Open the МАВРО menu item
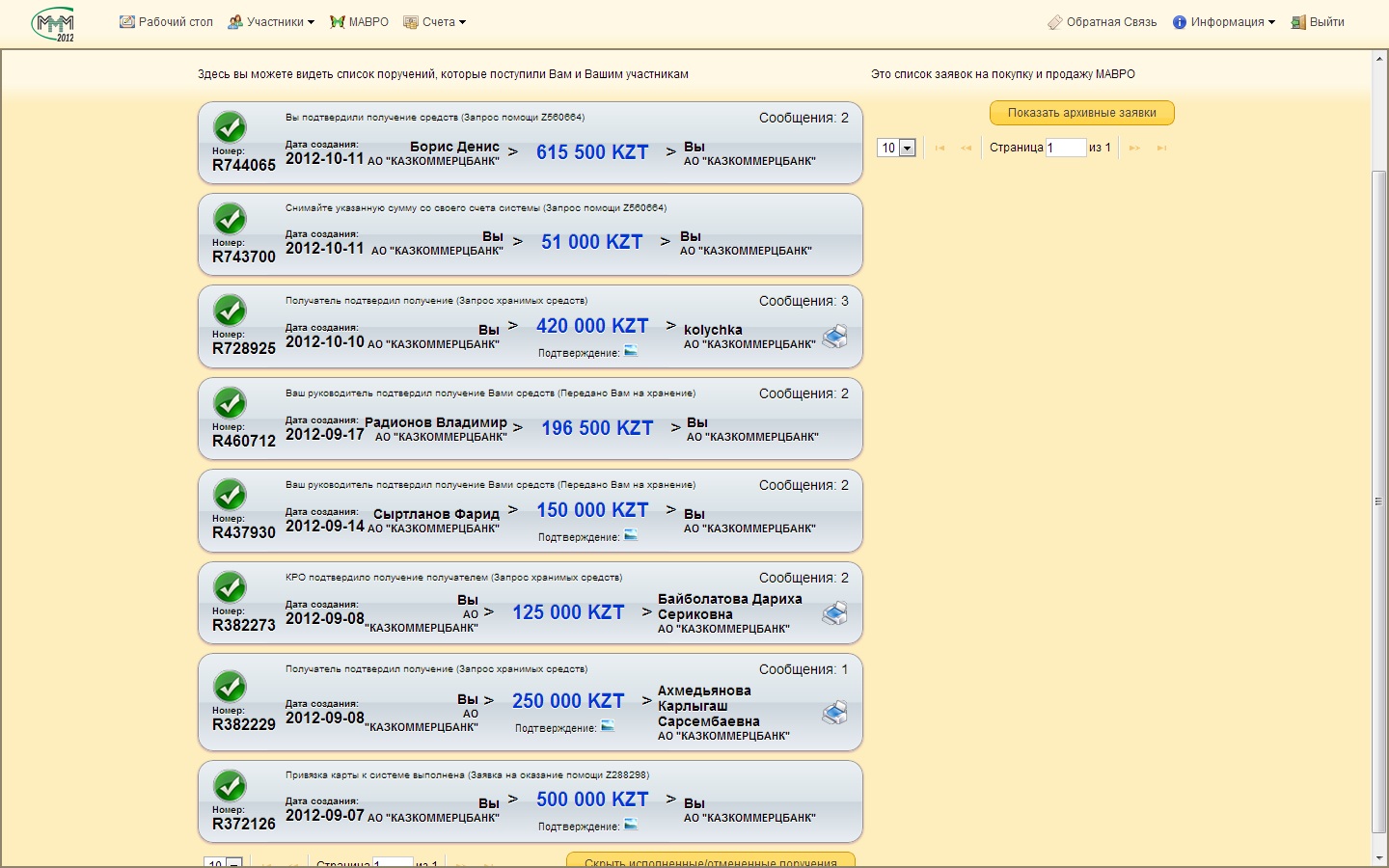 [x=359, y=22]
